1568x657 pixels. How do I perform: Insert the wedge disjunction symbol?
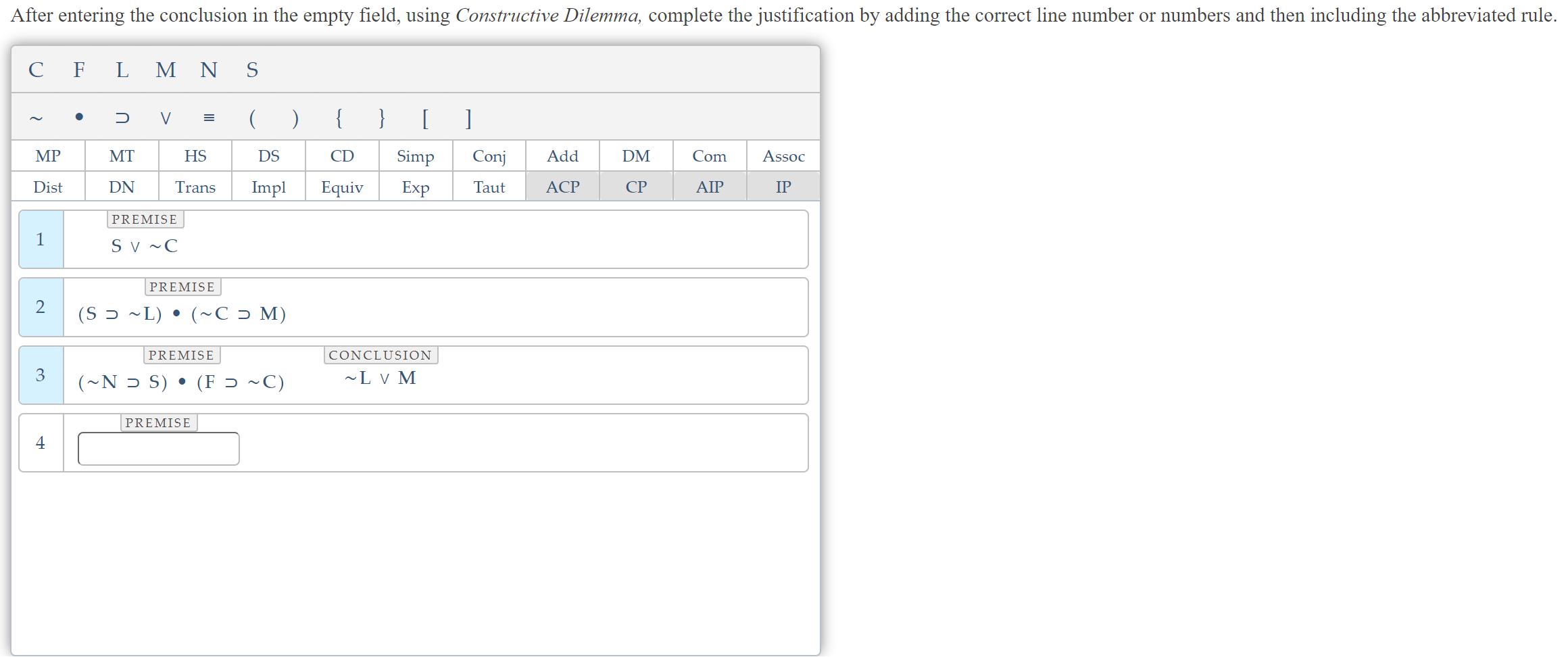[x=166, y=118]
